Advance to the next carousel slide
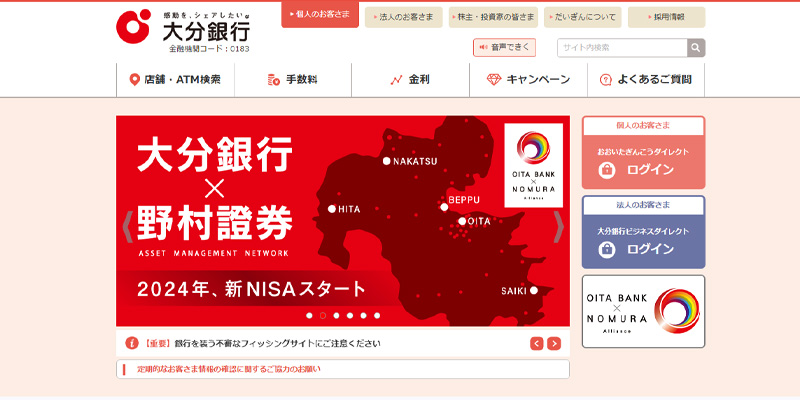Image resolution: width=800 pixels, height=400 pixels. 559,227
